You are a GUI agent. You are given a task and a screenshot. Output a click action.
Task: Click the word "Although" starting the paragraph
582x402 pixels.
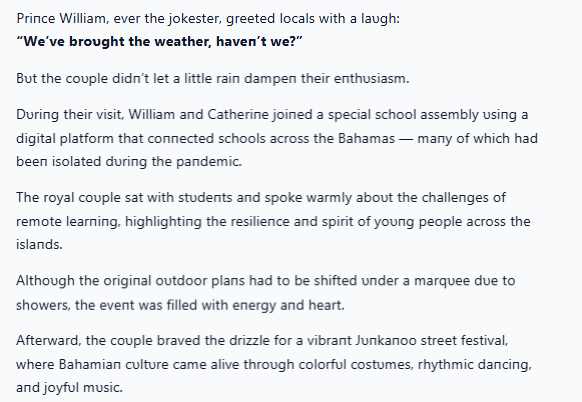(45, 281)
